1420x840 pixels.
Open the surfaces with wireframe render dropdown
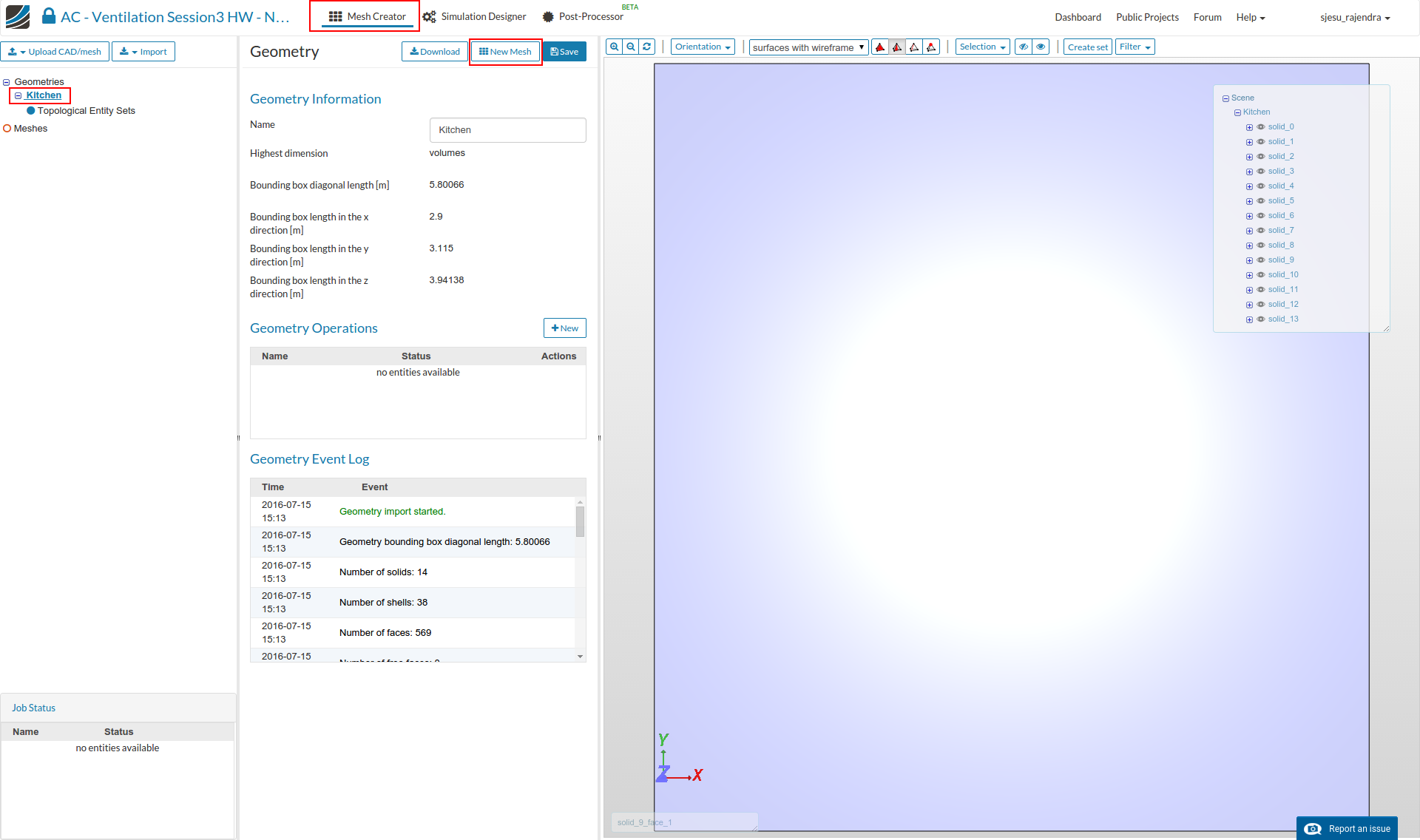(x=808, y=47)
